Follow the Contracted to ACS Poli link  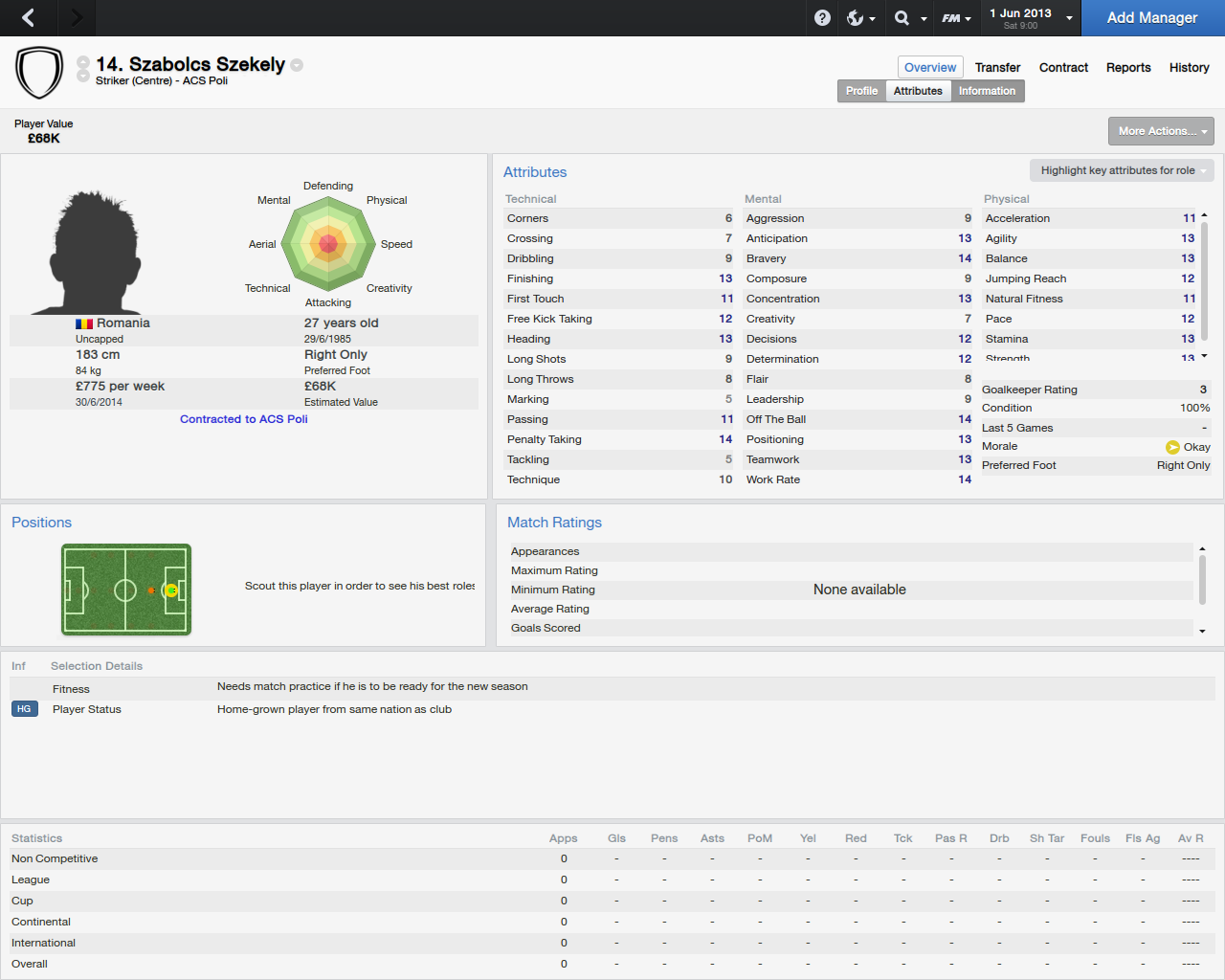coord(244,419)
